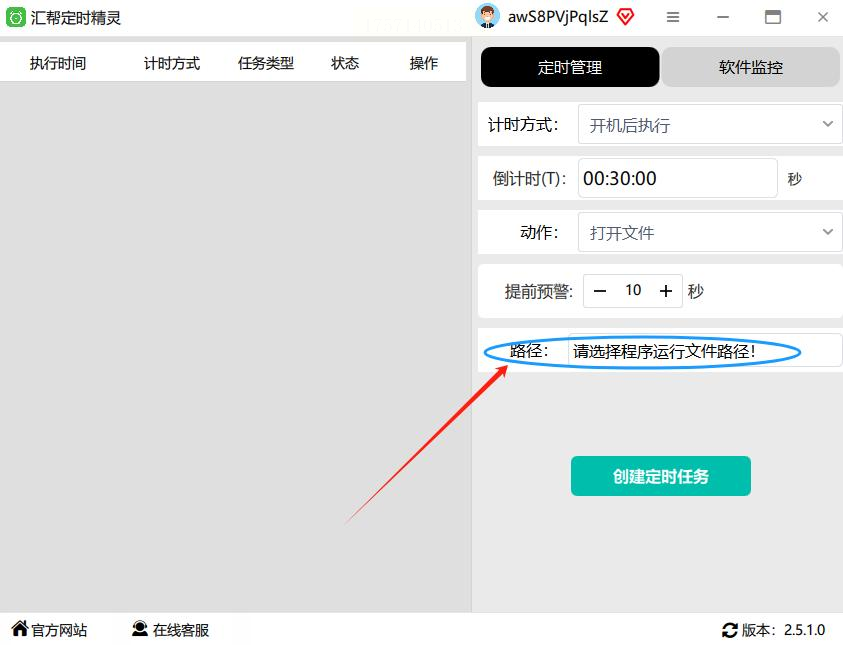Viewport: 843px width, 645px height.
Task: Click the 执行时间 column header
Action: tap(58, 63)
